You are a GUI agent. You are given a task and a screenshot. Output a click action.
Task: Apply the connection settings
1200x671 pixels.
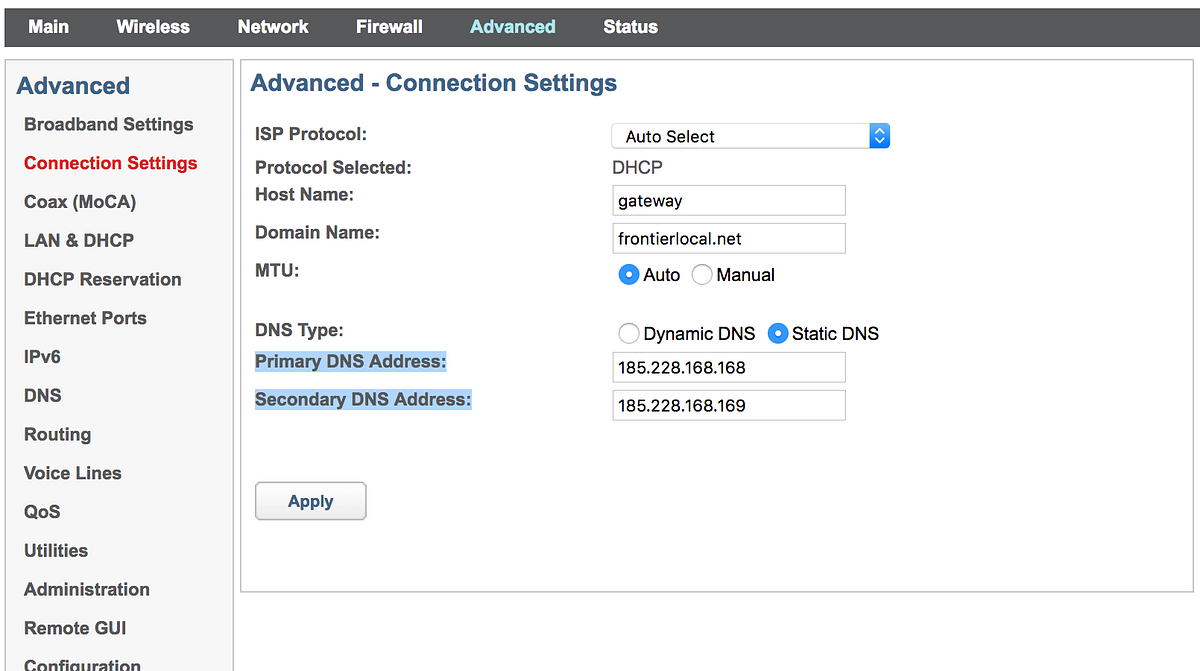coord(310,501)
